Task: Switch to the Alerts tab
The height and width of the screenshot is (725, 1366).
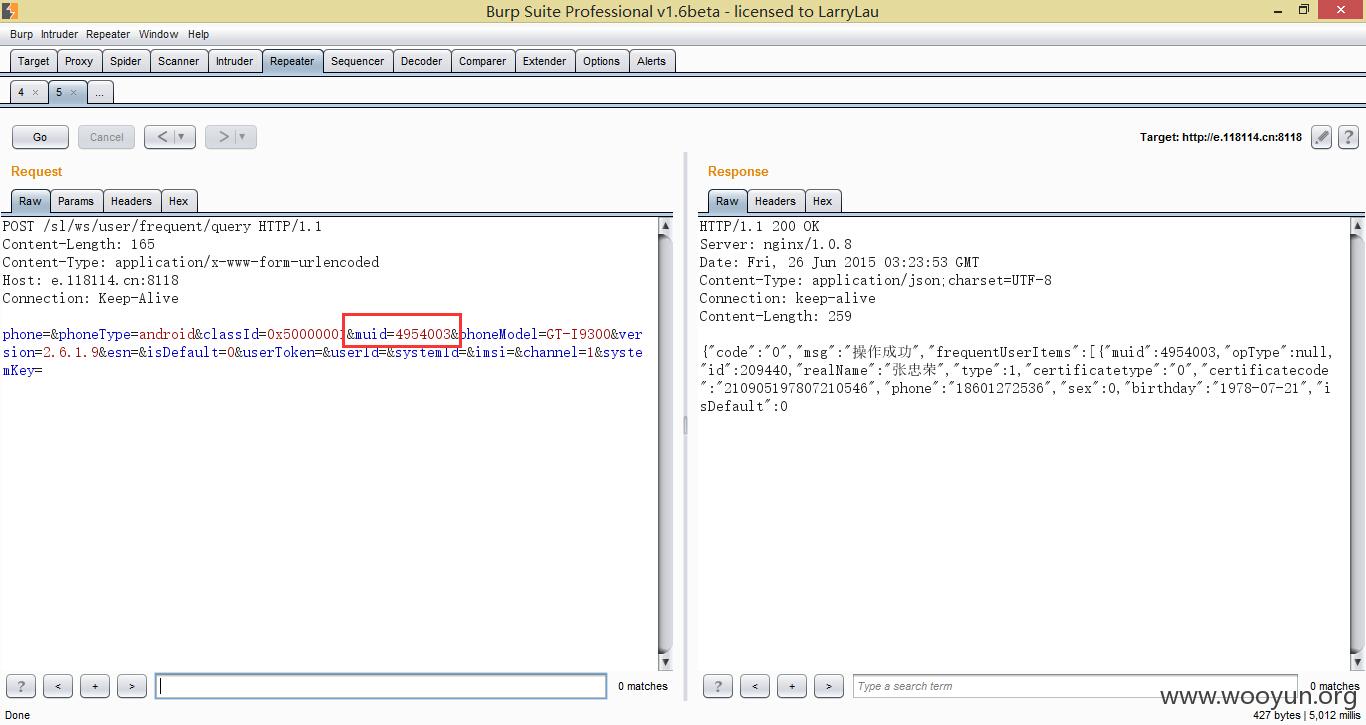Action: [651, 61]
